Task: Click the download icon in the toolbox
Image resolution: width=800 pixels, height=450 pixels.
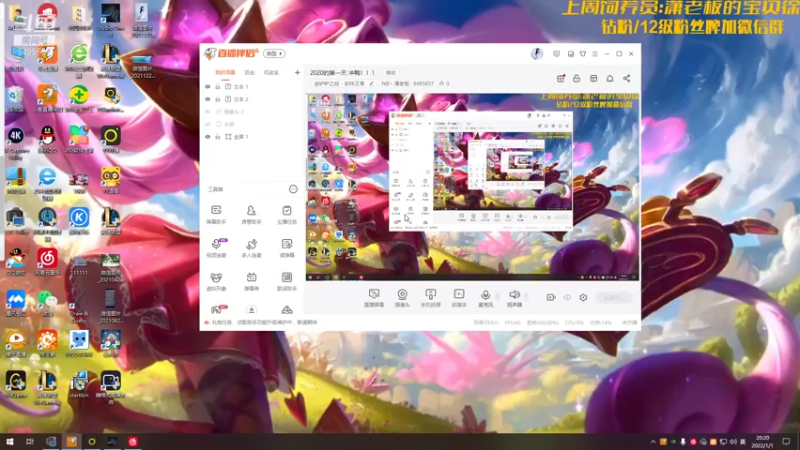Action: point(251,310)
